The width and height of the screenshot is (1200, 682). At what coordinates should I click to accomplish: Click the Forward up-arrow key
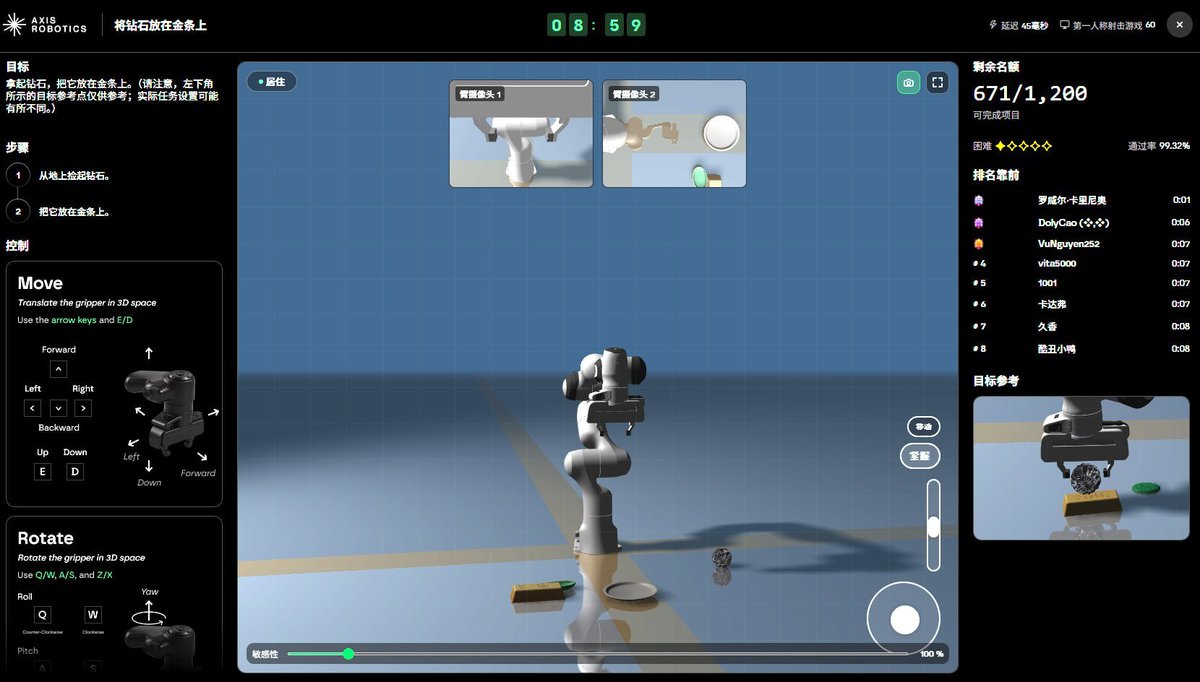click(x=58, y=369)
